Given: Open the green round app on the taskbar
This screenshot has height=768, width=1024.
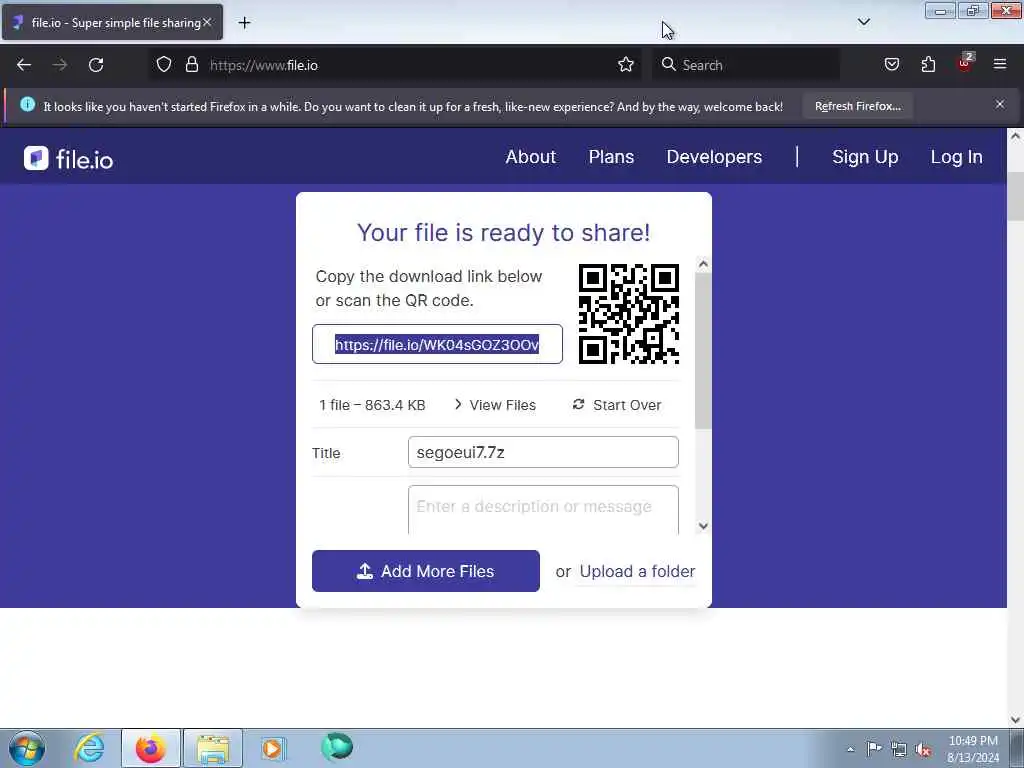Looking at the screenshot, I should coord(337,747).
